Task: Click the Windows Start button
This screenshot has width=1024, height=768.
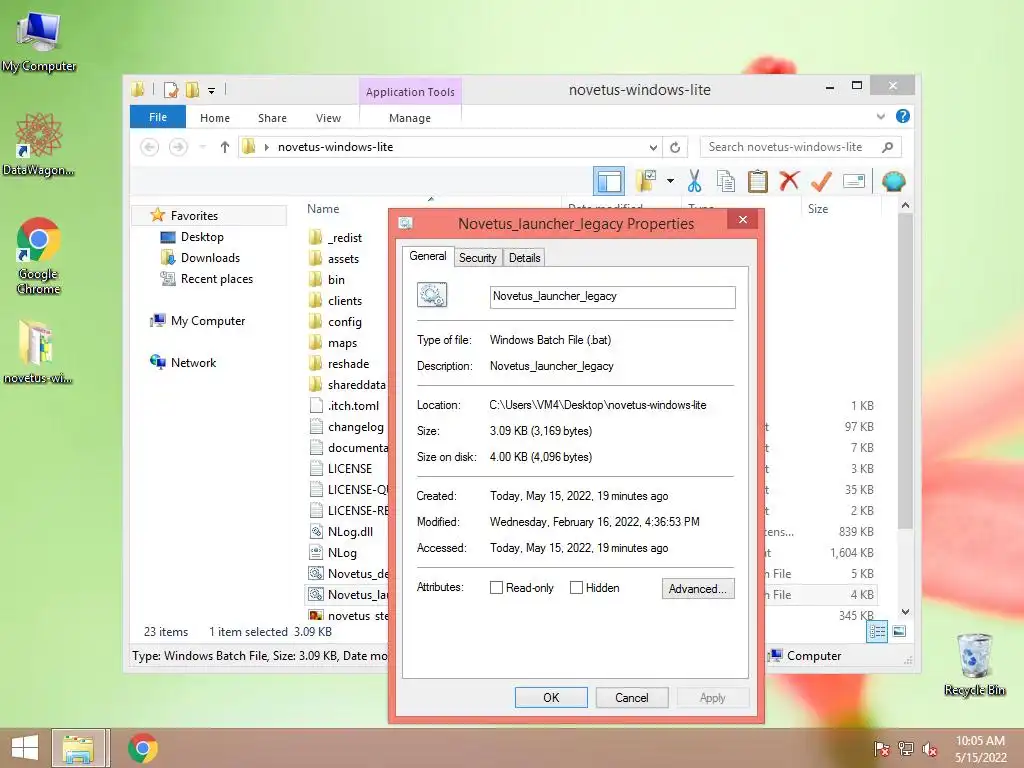Action: pos(25,748)
